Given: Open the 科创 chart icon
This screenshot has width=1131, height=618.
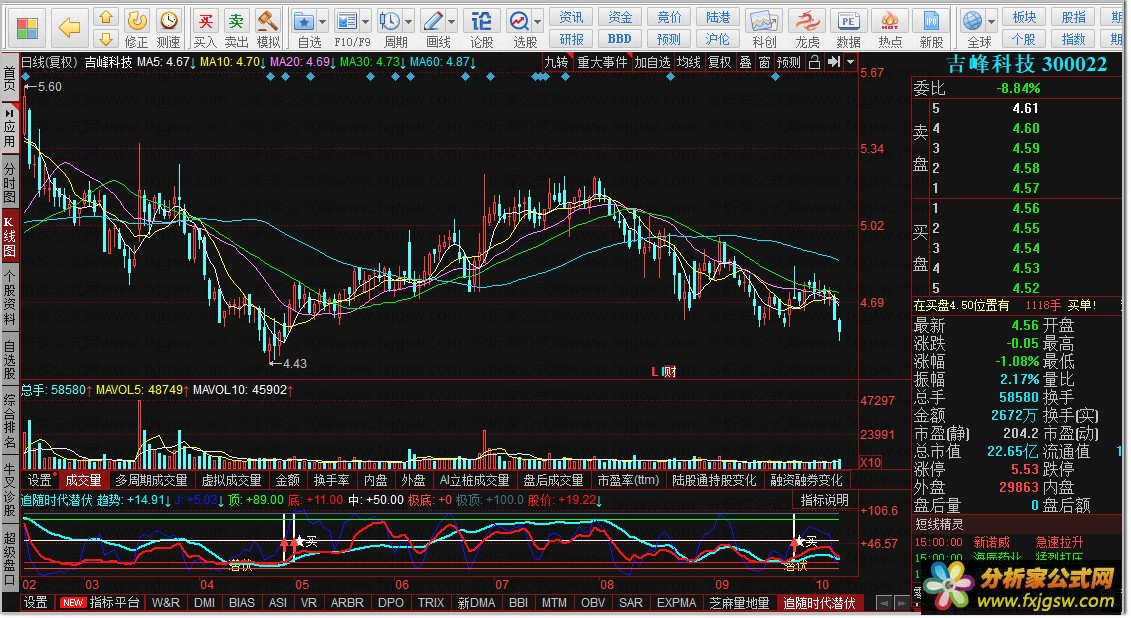Looking at the screenshot, I should click(763, 29).
